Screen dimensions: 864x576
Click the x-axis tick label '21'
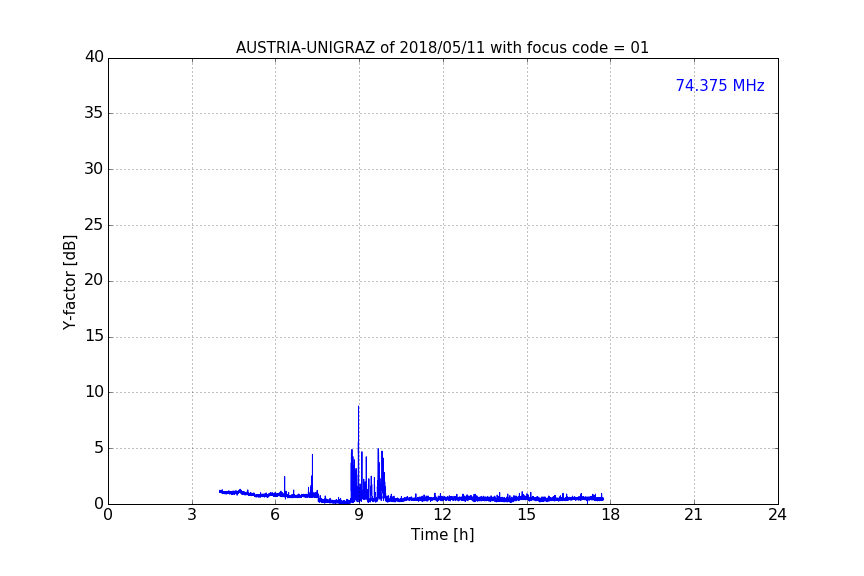[694, 515]
